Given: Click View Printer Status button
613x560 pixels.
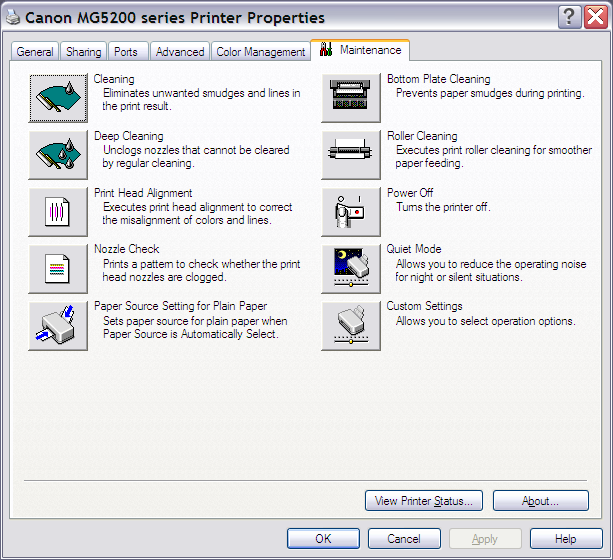Looking at the screenshot, I should (x=424, y=501).
